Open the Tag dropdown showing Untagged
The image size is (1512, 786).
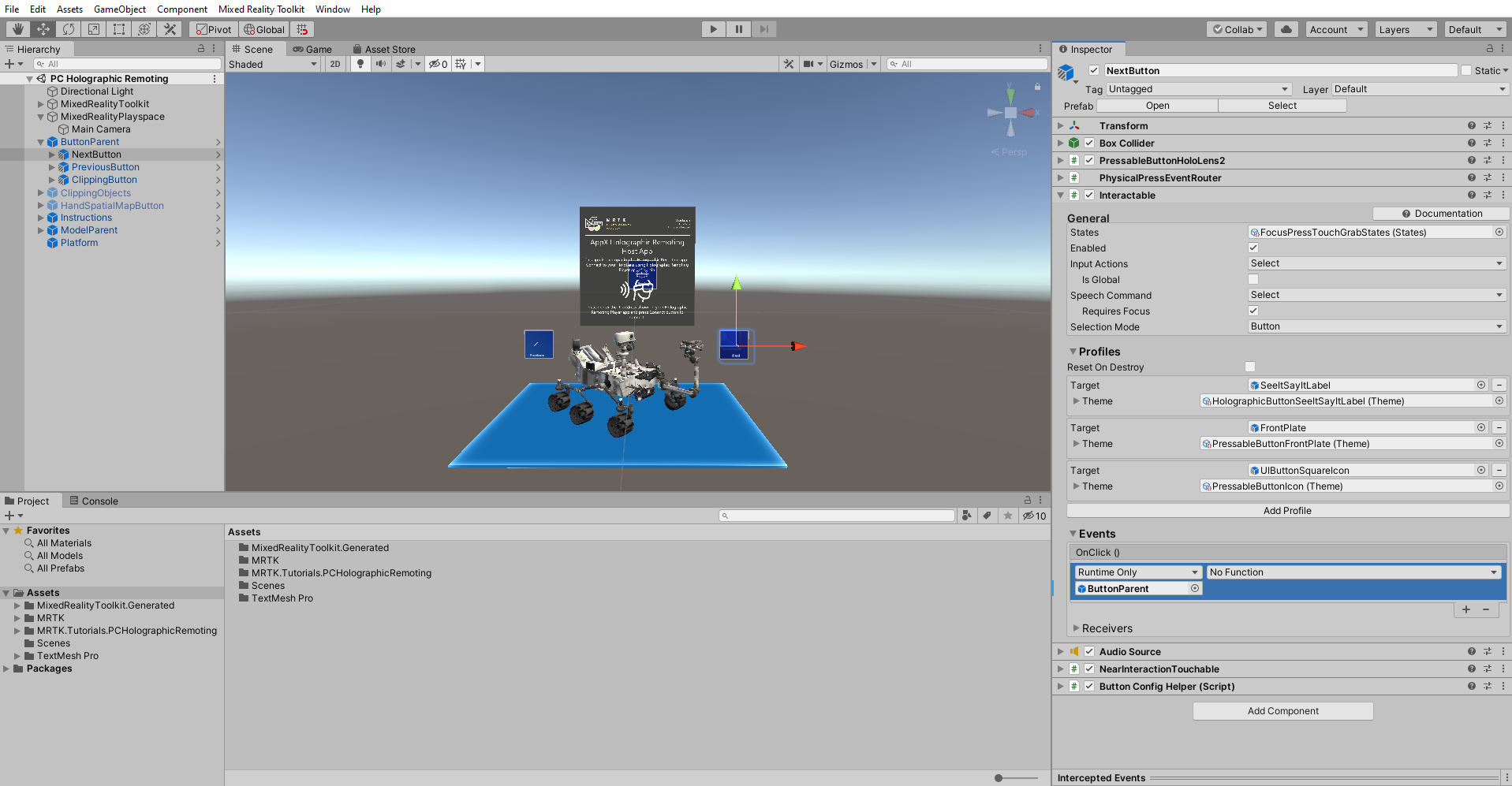(x=1199, y=89)
